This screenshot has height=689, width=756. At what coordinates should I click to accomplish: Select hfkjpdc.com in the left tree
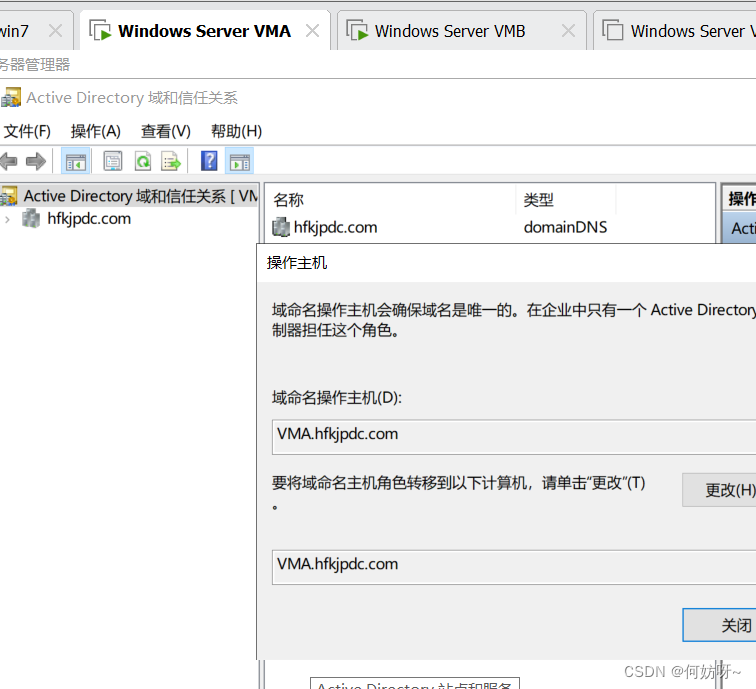click(89, 218)
